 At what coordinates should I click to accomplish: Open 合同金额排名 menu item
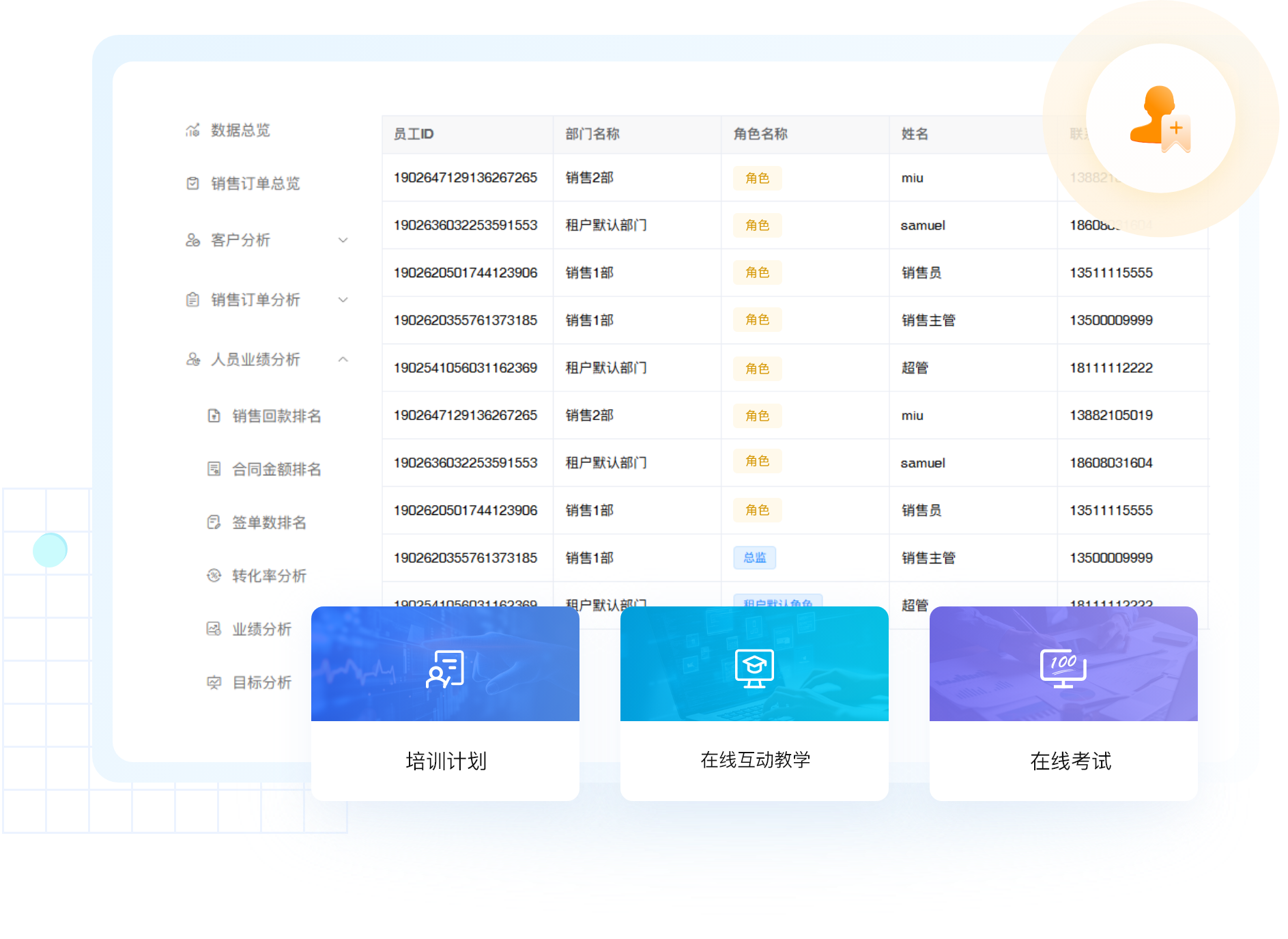276,469
